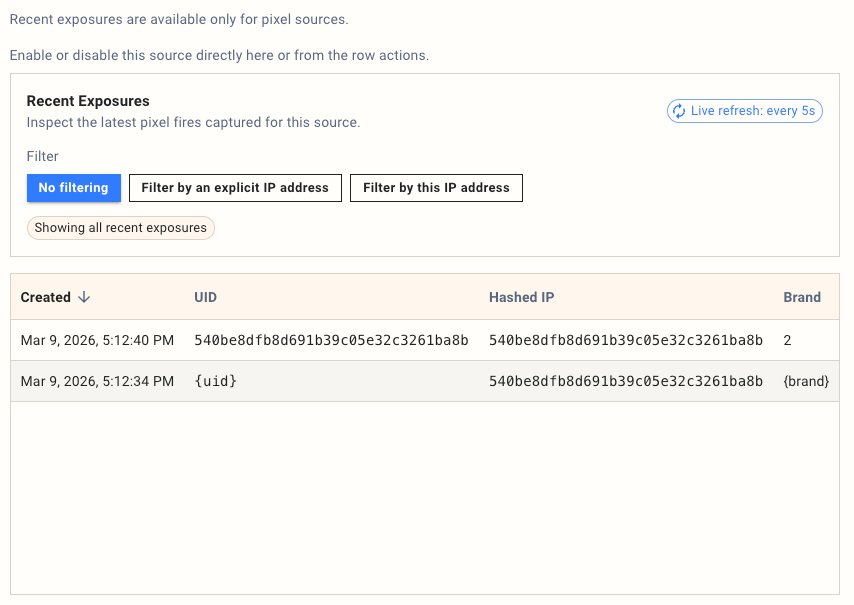Click the Brand column header

802,297
